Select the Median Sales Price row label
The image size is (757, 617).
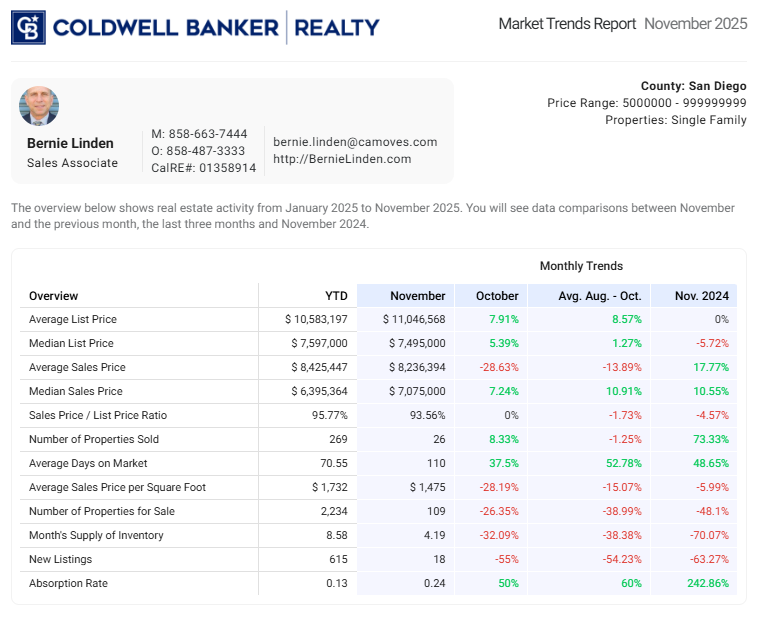click(76, 392)
